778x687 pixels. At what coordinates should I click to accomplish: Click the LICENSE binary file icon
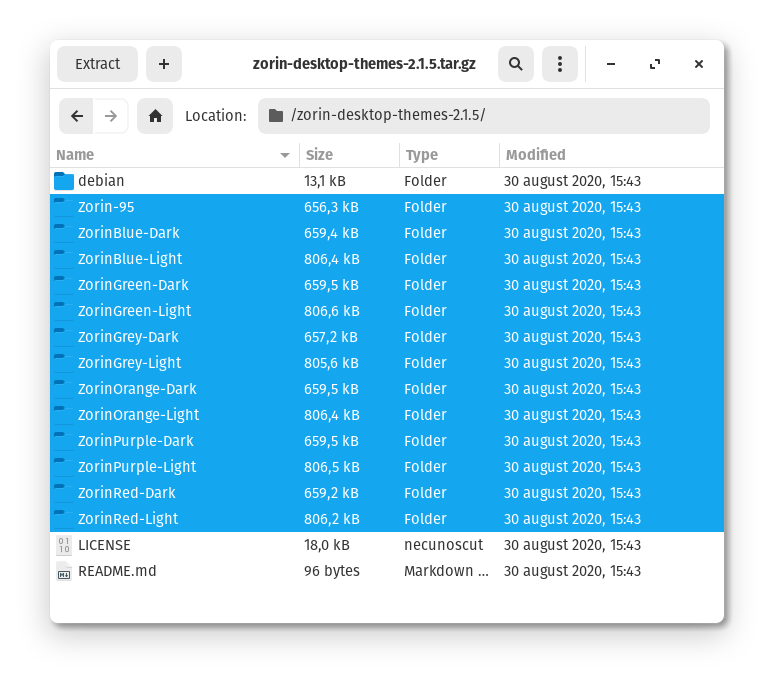tap(64, 545)
